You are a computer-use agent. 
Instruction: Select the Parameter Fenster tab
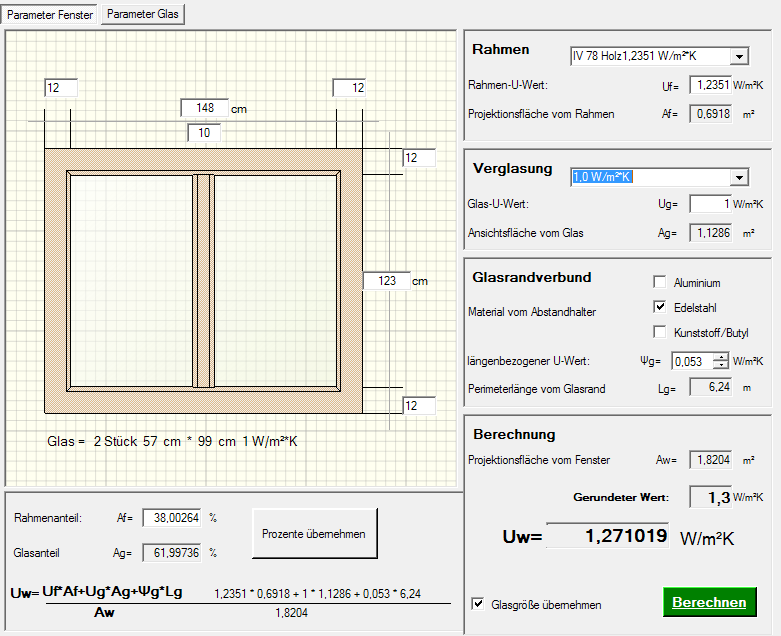tap(50, 14)
